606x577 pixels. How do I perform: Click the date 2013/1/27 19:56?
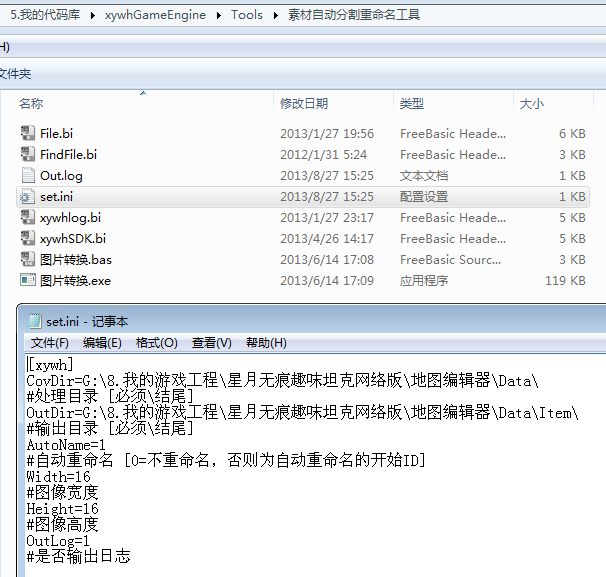[x=327, y=134]
